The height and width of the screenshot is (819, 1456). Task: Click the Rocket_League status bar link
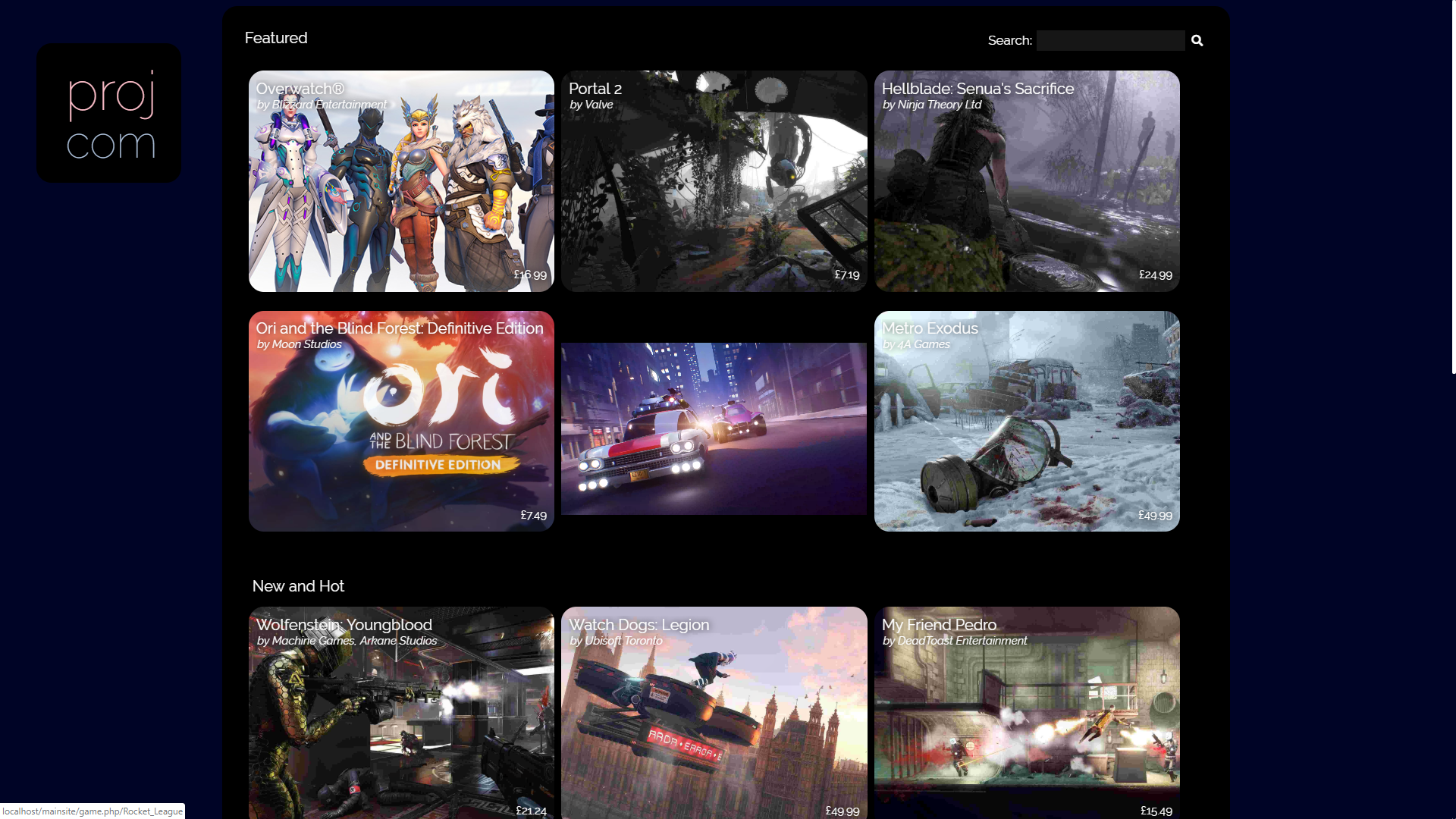click(93, 811)
